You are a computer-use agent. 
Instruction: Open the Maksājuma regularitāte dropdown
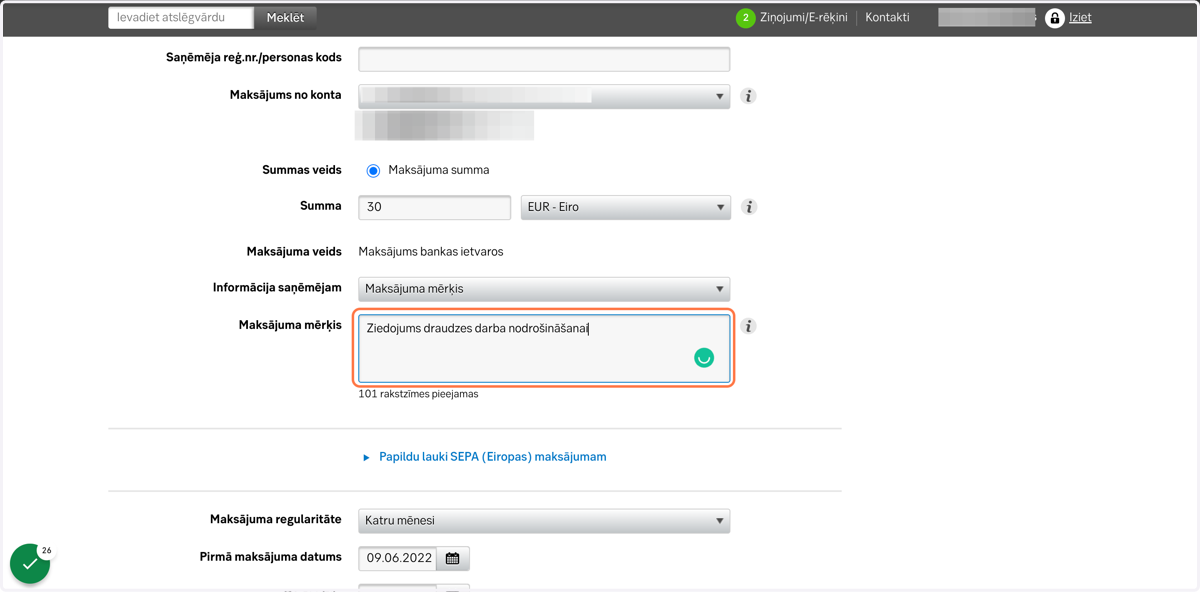[544, 521]
